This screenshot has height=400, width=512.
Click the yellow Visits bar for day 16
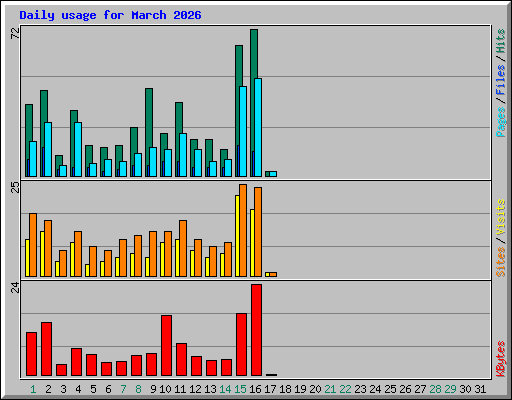(x=252, y=243)
